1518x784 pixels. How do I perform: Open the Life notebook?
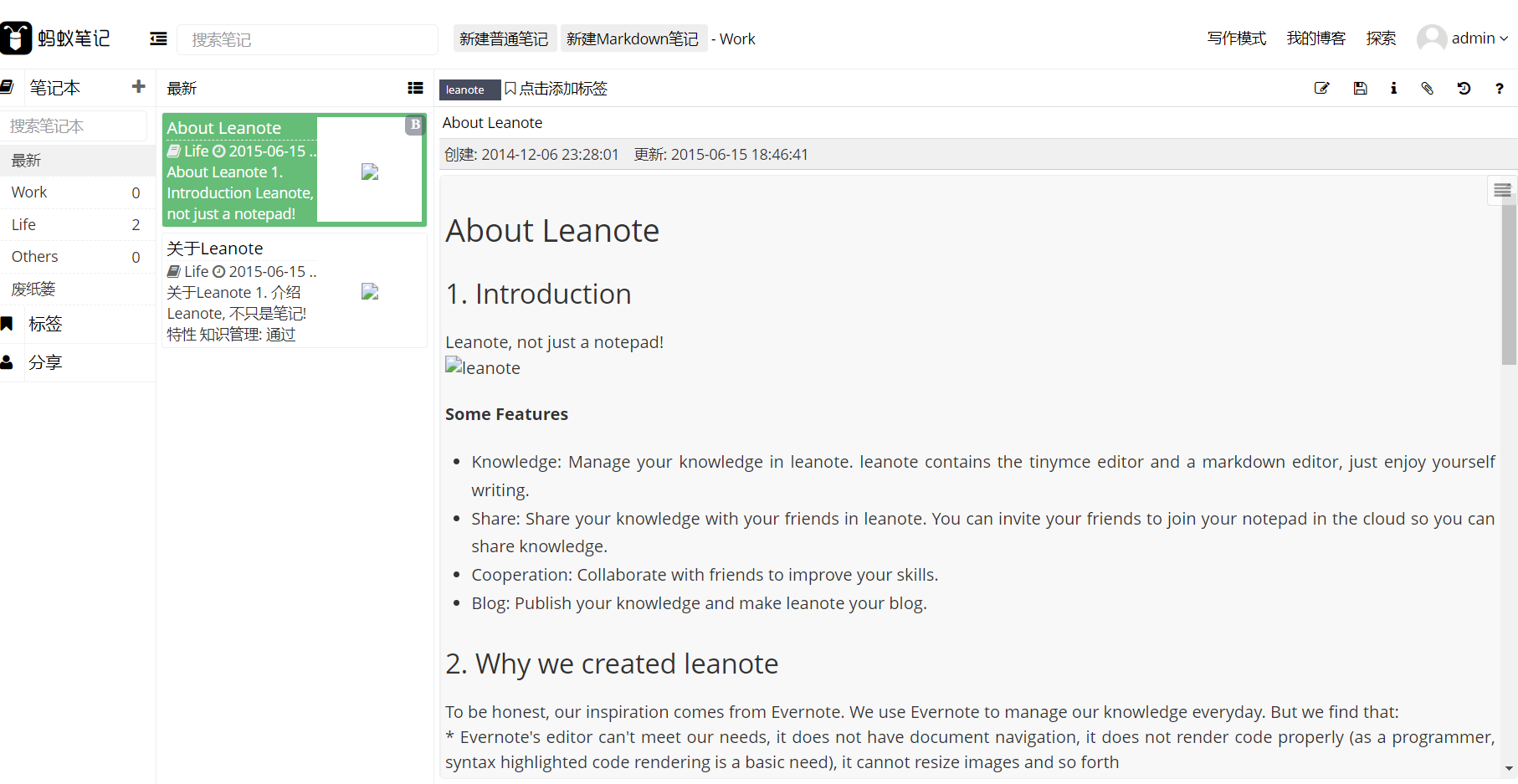[78, 224]
